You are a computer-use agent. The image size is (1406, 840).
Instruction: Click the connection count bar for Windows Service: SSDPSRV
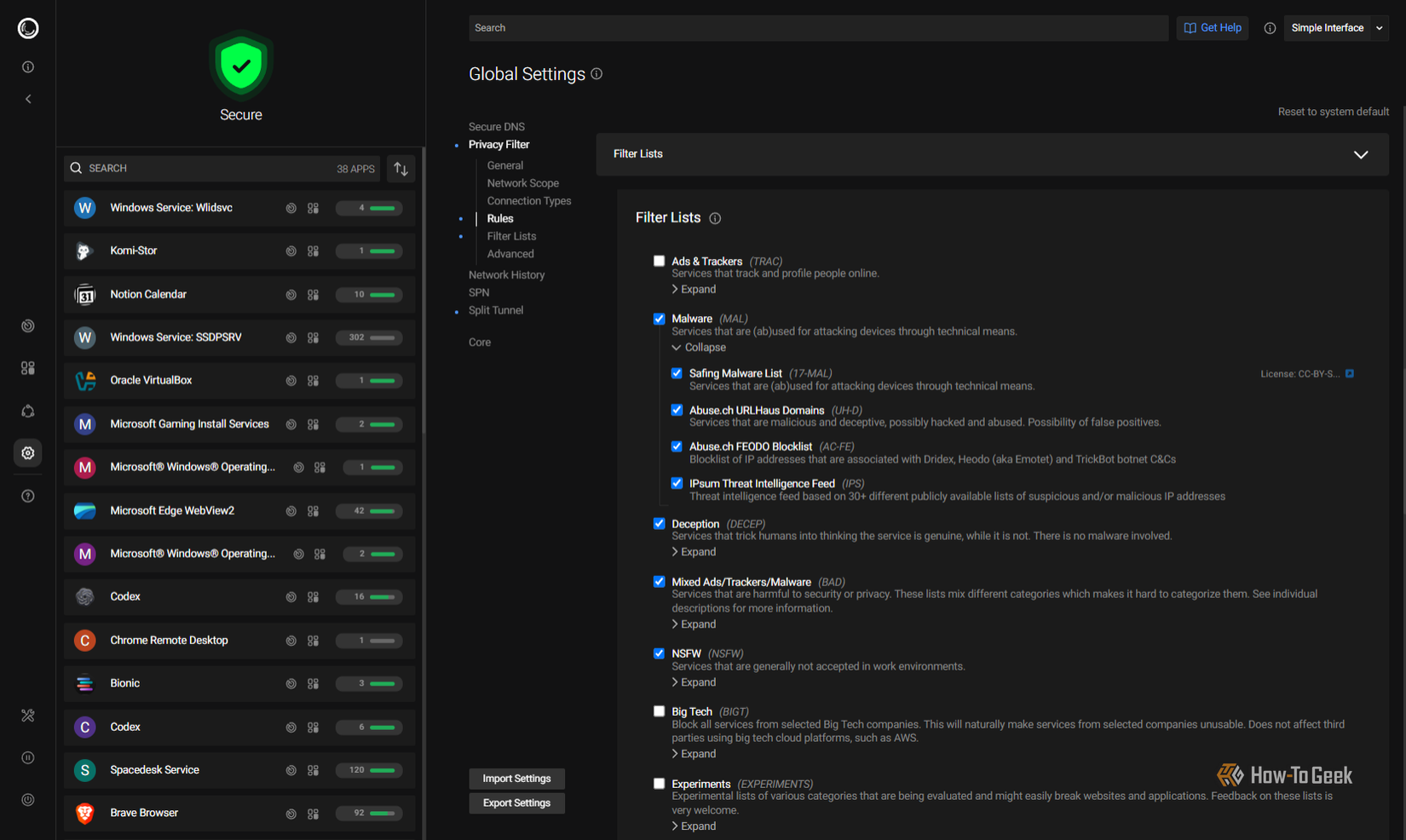pyautogui.click(x=369, y=337)
